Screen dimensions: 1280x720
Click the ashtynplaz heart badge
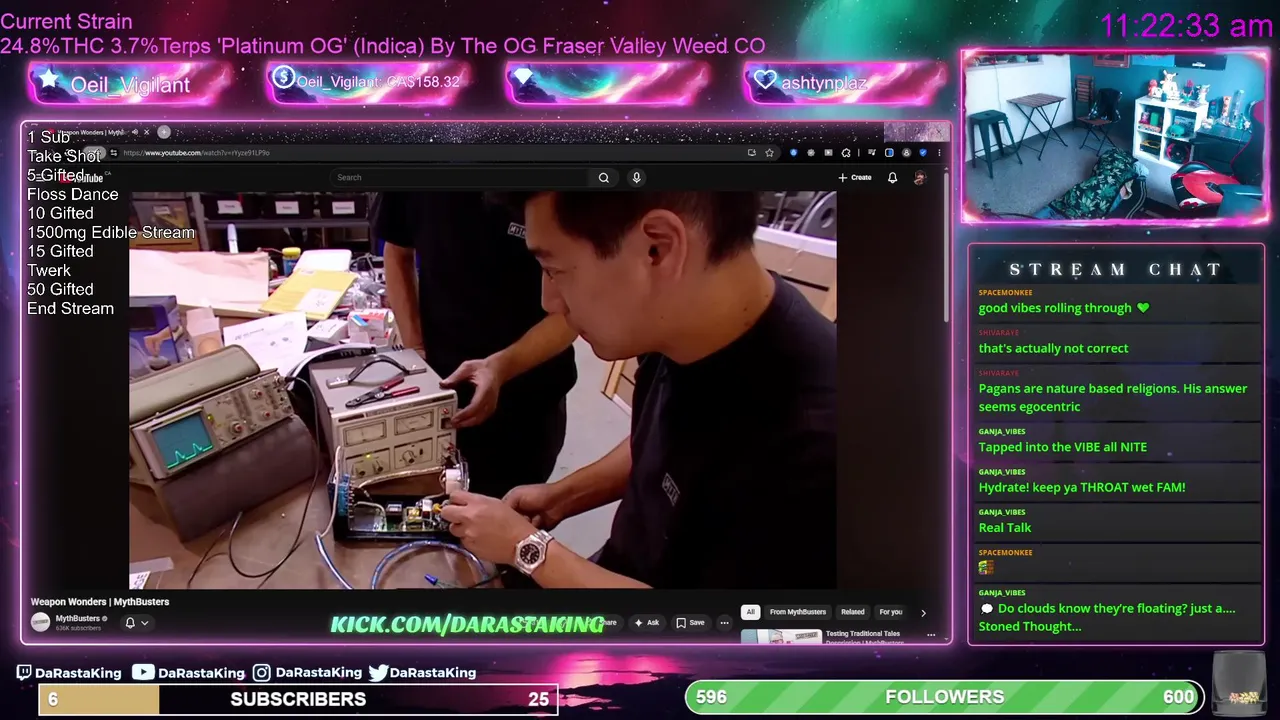coord(845,84)
